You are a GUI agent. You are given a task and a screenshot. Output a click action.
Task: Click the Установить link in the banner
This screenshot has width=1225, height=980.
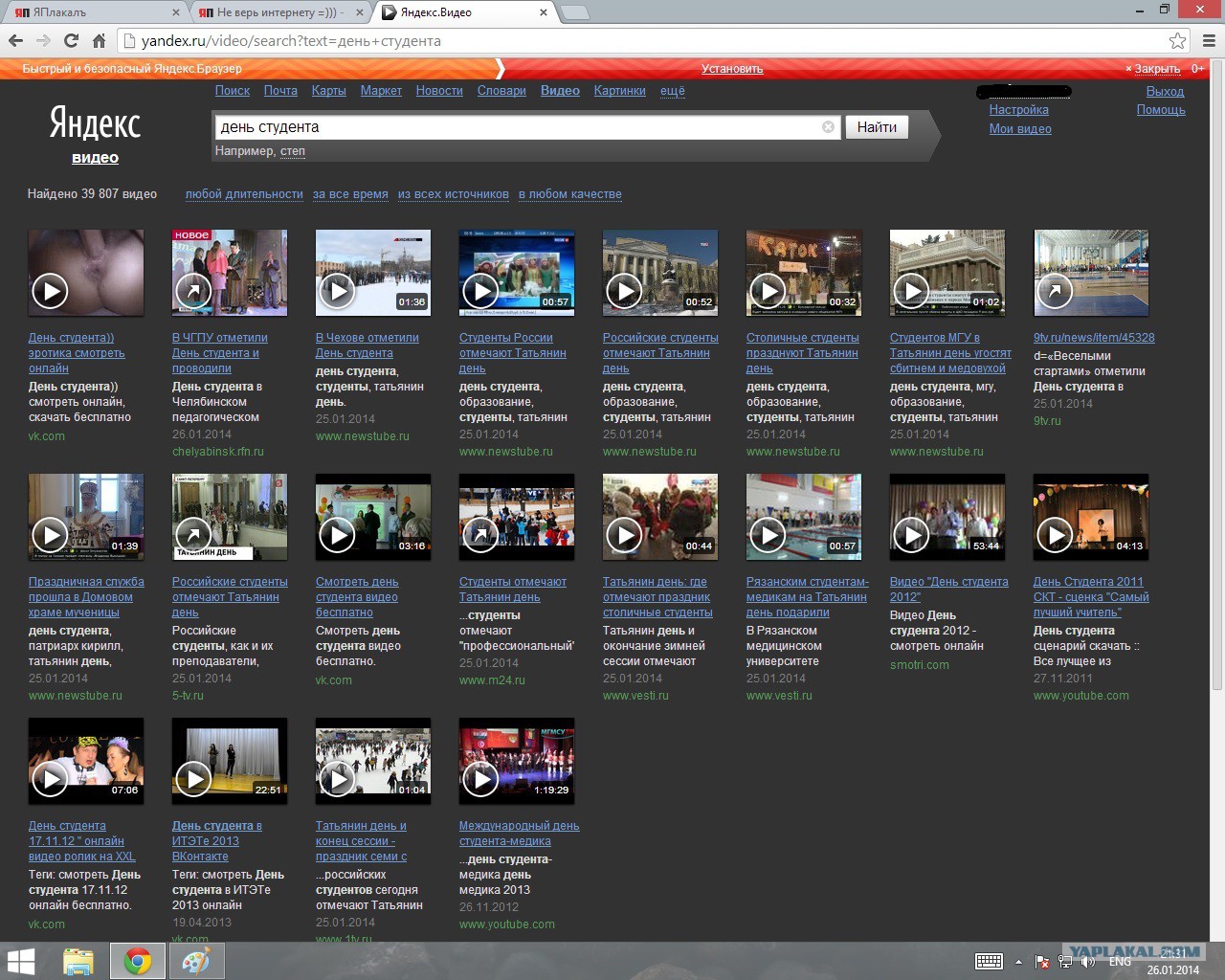732,69
